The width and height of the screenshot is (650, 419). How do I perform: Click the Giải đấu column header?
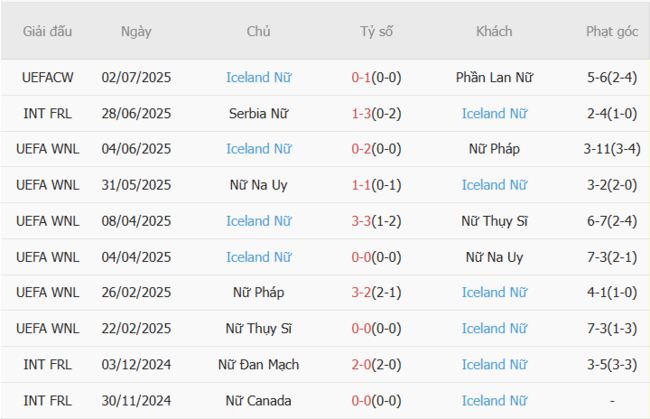click(x=47, y=31)
